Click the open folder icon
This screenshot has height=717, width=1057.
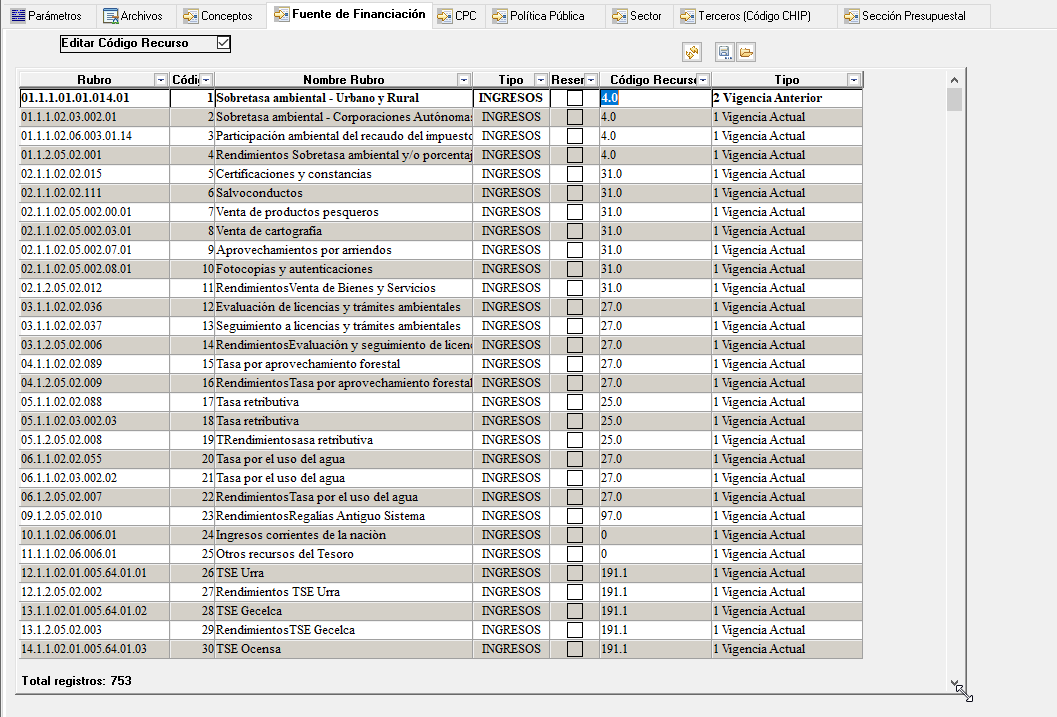click(746, 52)
